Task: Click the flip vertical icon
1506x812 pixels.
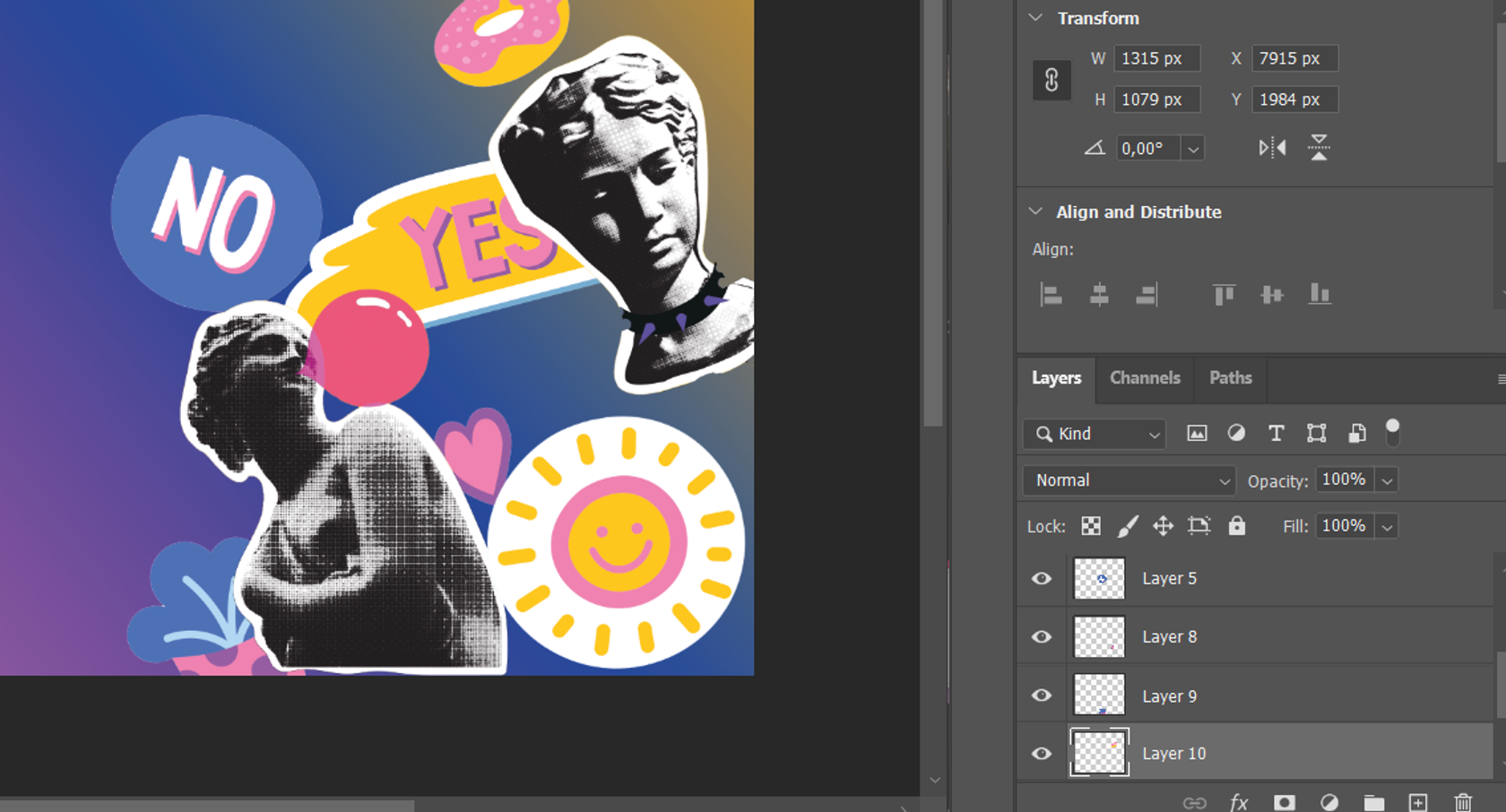Action: pos(1319,148)
